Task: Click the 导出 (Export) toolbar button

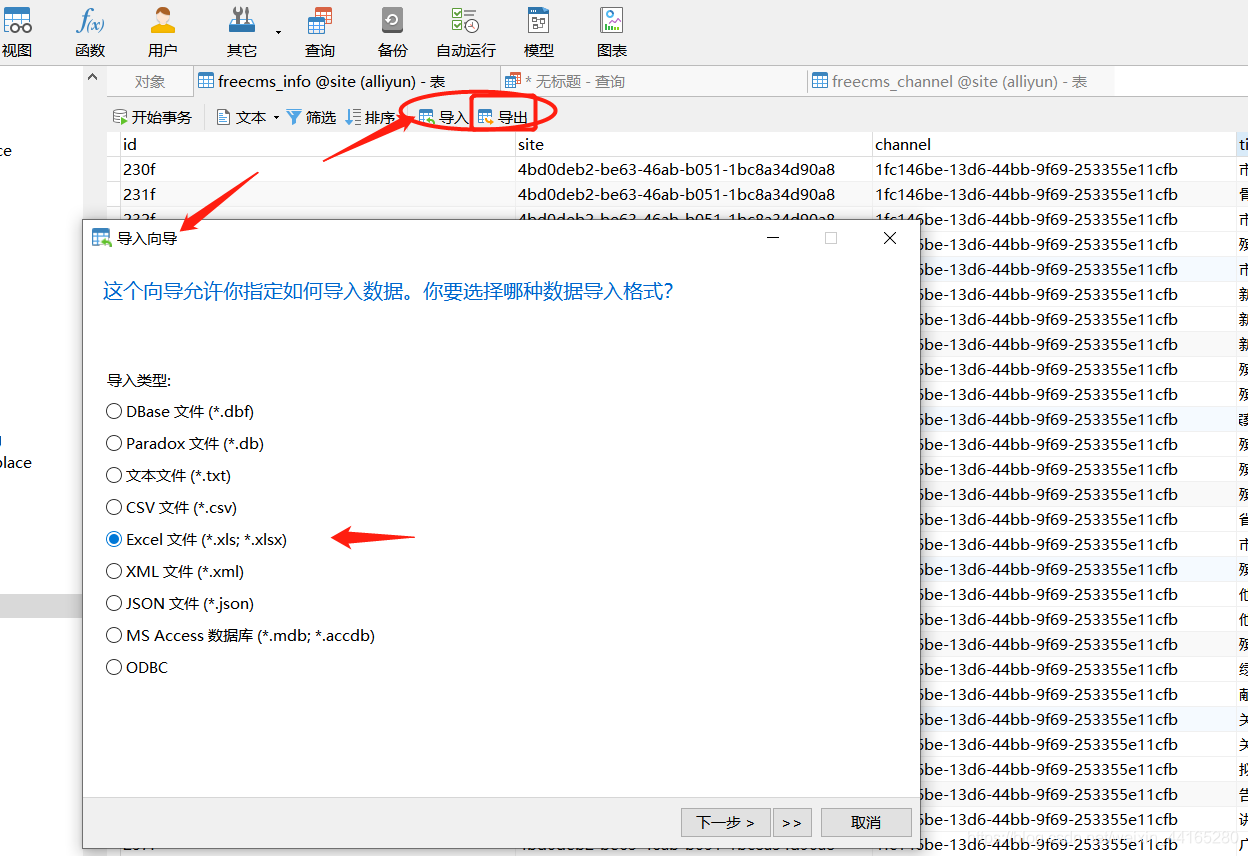Action: [503, 117]
